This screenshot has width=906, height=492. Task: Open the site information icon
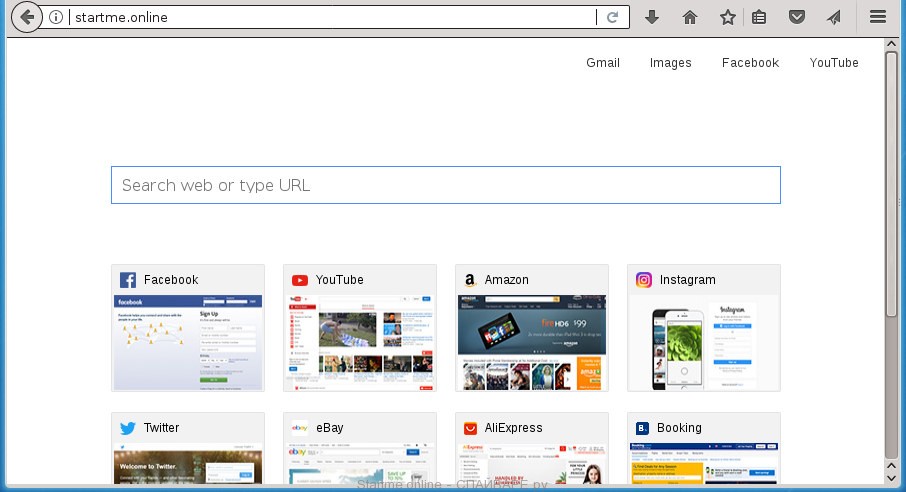(x=56, y=17)
